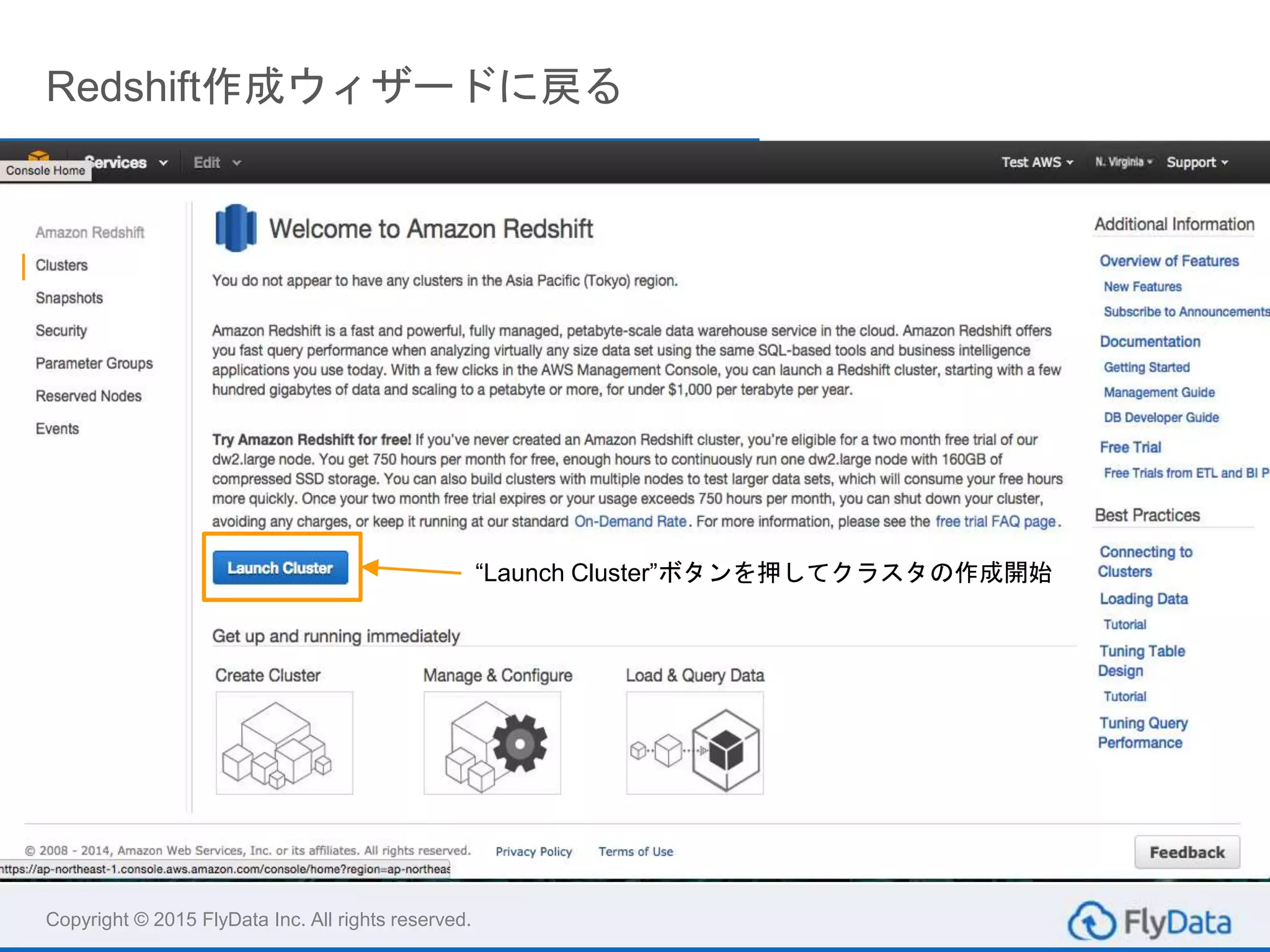Open the Load & Query Data illustration
The image size is (1270, 952).
tap(695, 743)
